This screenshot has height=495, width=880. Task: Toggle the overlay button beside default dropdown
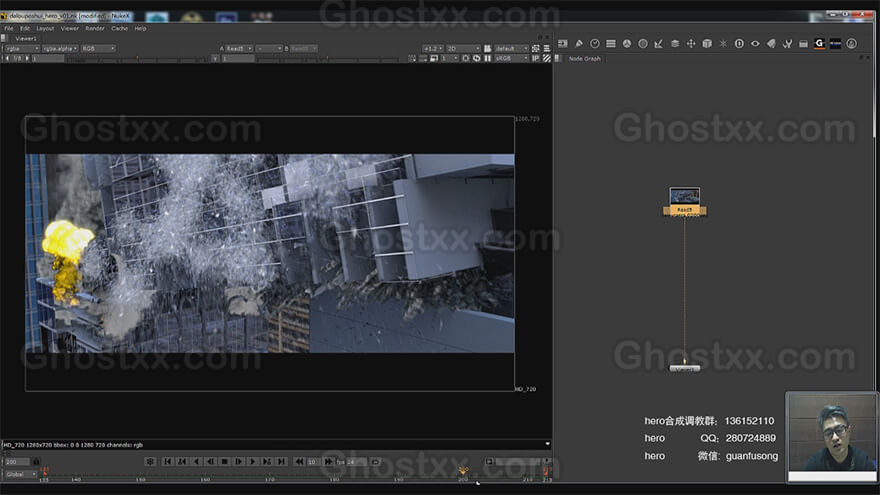click(535, 48)
